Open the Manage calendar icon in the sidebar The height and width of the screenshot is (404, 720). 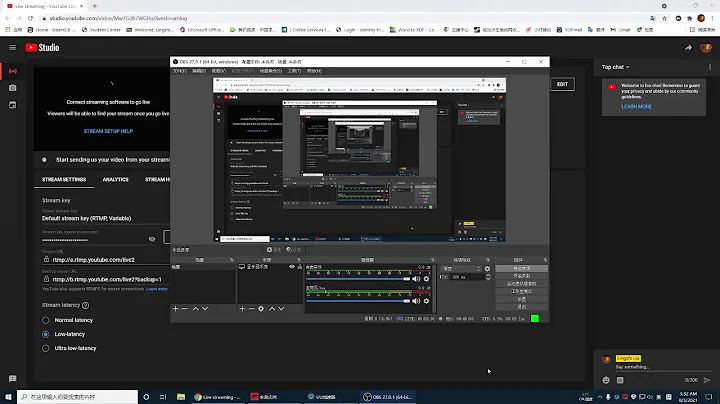[x=13, y=105]
